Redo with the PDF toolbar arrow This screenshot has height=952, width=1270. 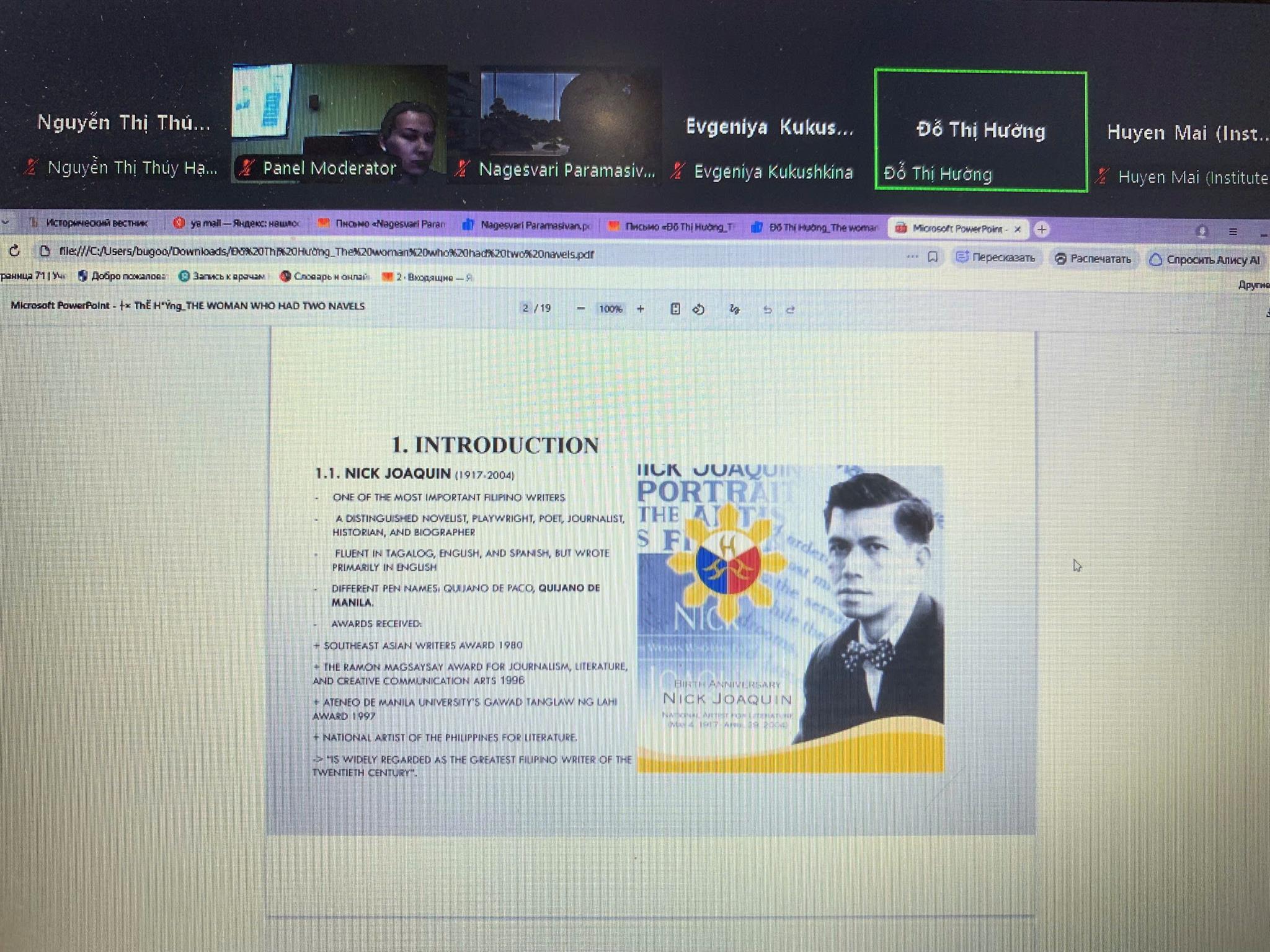point(790,310)
